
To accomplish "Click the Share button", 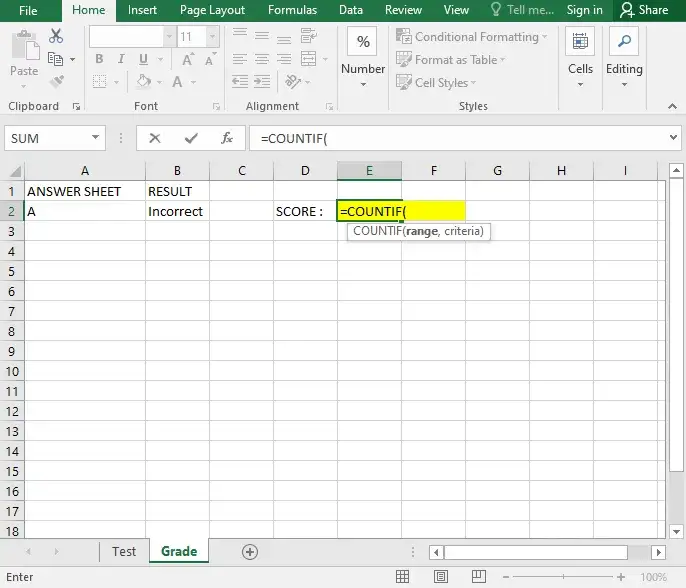I will pyautogui.click(x=643, y=10).
